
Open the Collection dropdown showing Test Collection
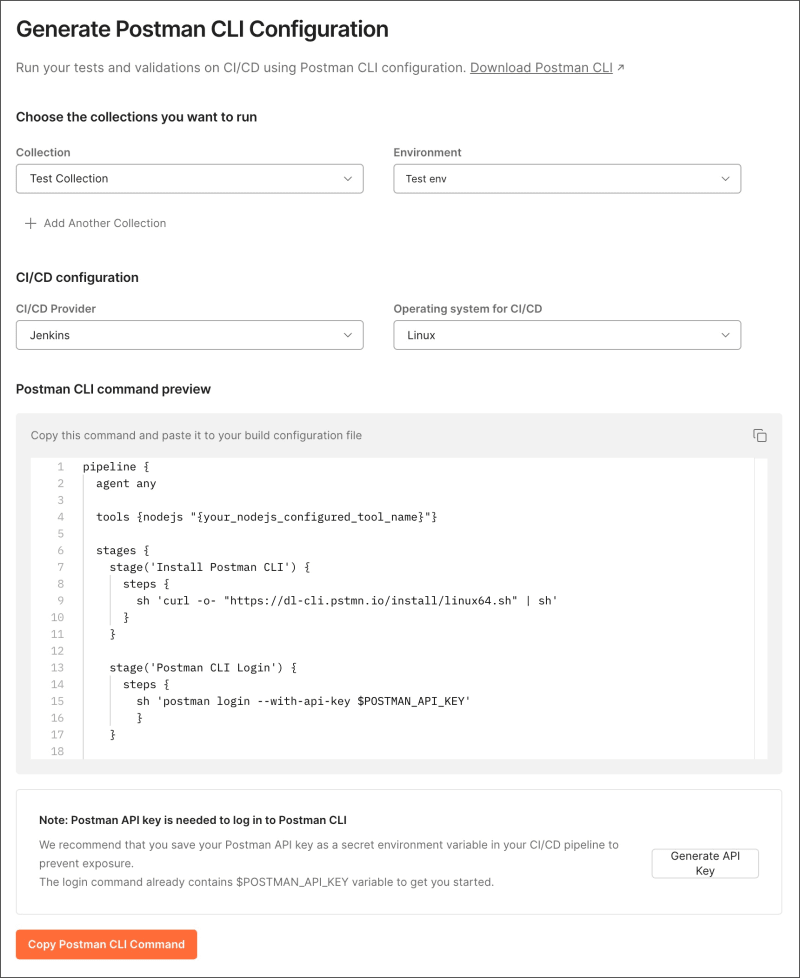click(190, 178)
